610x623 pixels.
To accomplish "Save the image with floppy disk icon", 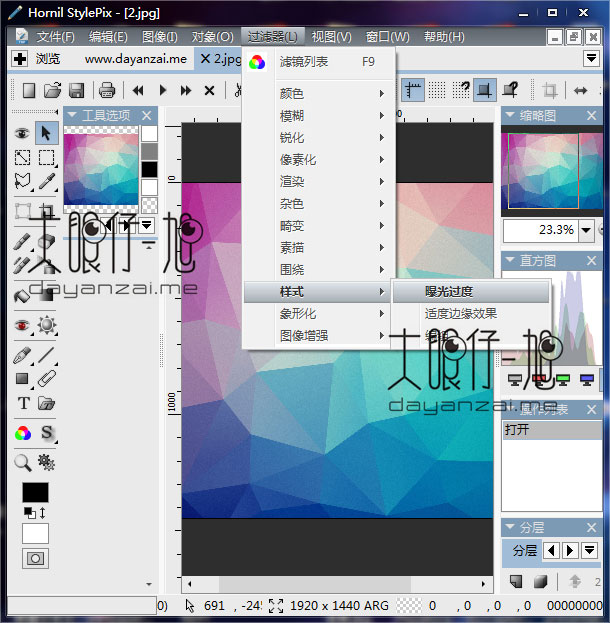I will click(76, 91).
